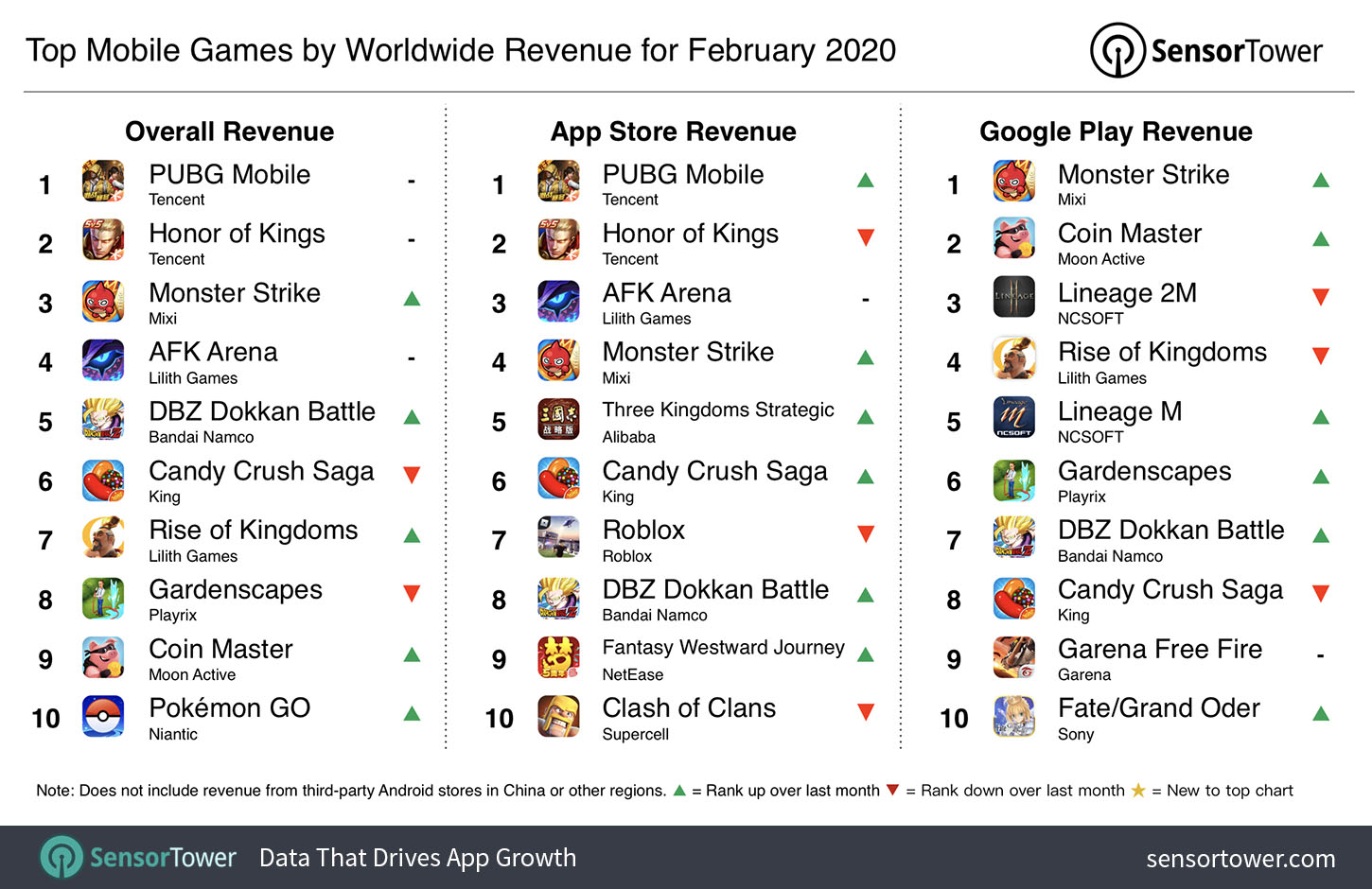The height and width of the screenshot is (889, 1372).
Task: Click the chart title about February 2020
Action: [461, 50]
